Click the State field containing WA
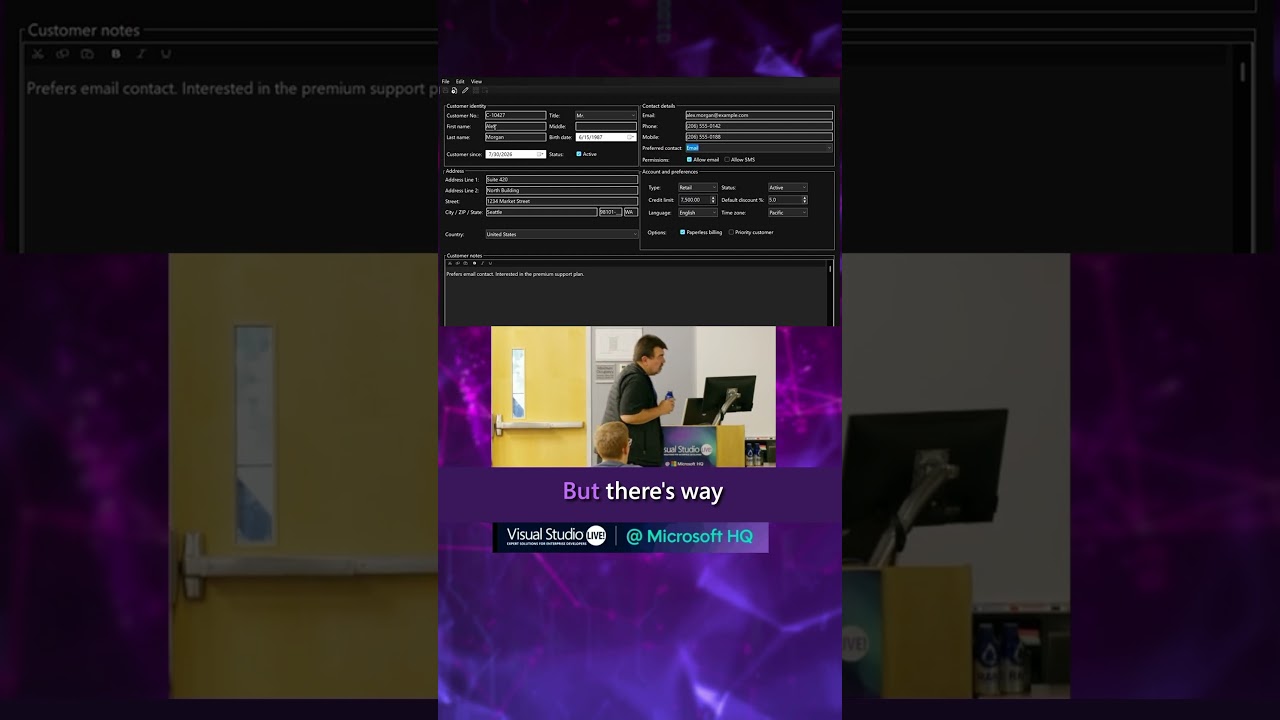Image resolution: width=1280 pixels, height=720 pixels. [630, 212]
